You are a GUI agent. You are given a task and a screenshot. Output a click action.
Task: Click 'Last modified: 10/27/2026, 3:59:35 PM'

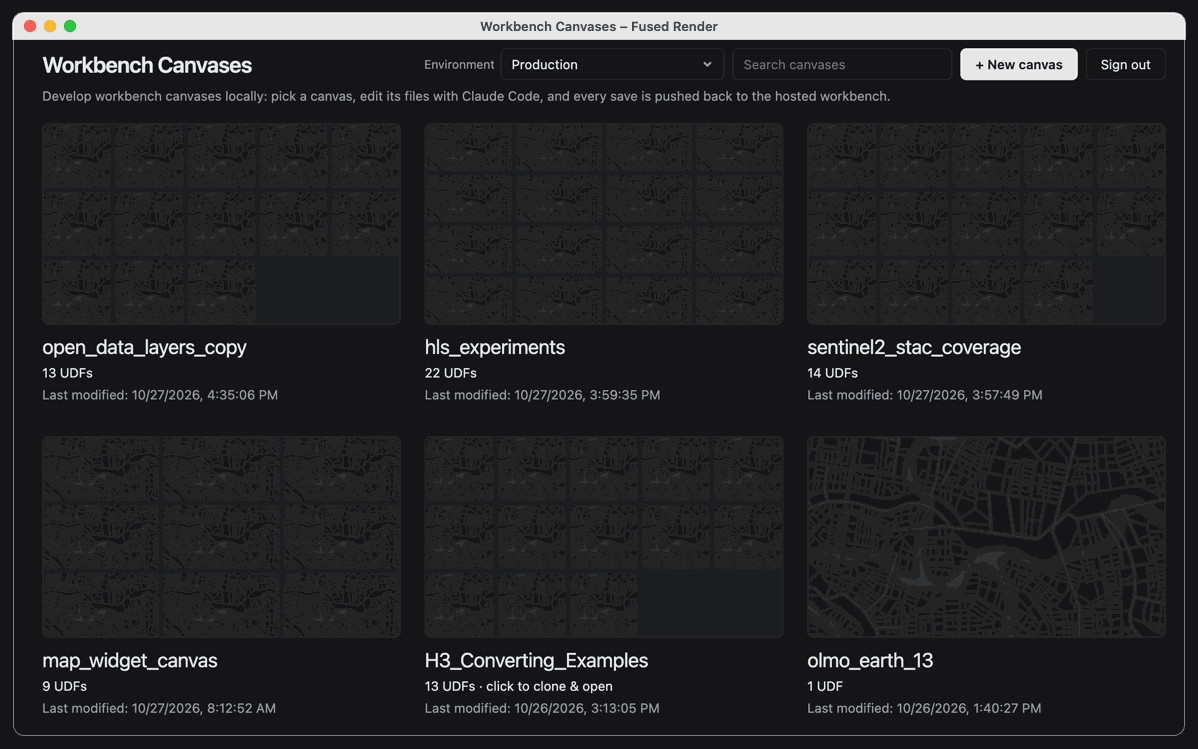tap(542, 395)
